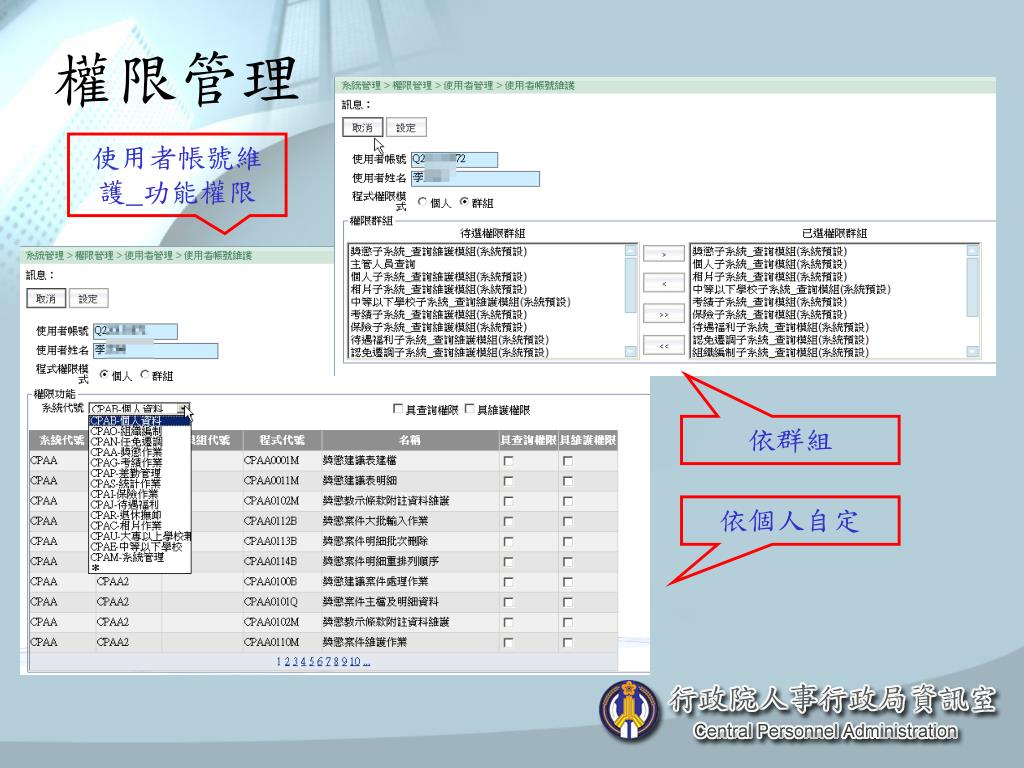1024x768 pixels.
Task: Select 個人 radio in the 權限功能 window
Action: pos(104,374)
